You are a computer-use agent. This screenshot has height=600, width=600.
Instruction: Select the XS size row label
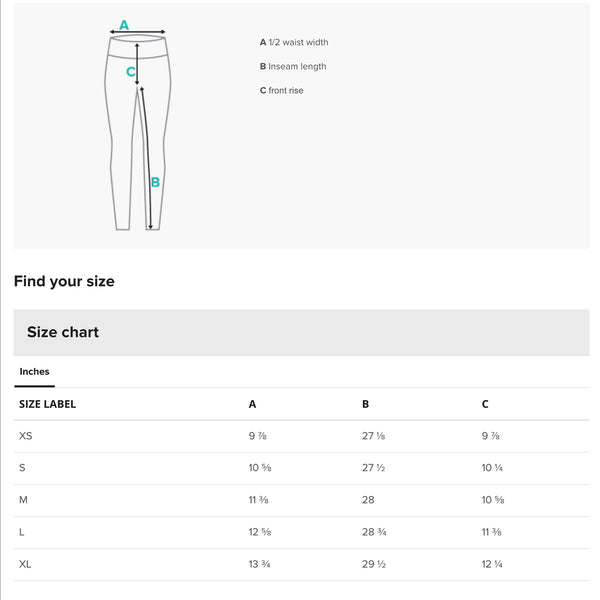pos(26,436)
